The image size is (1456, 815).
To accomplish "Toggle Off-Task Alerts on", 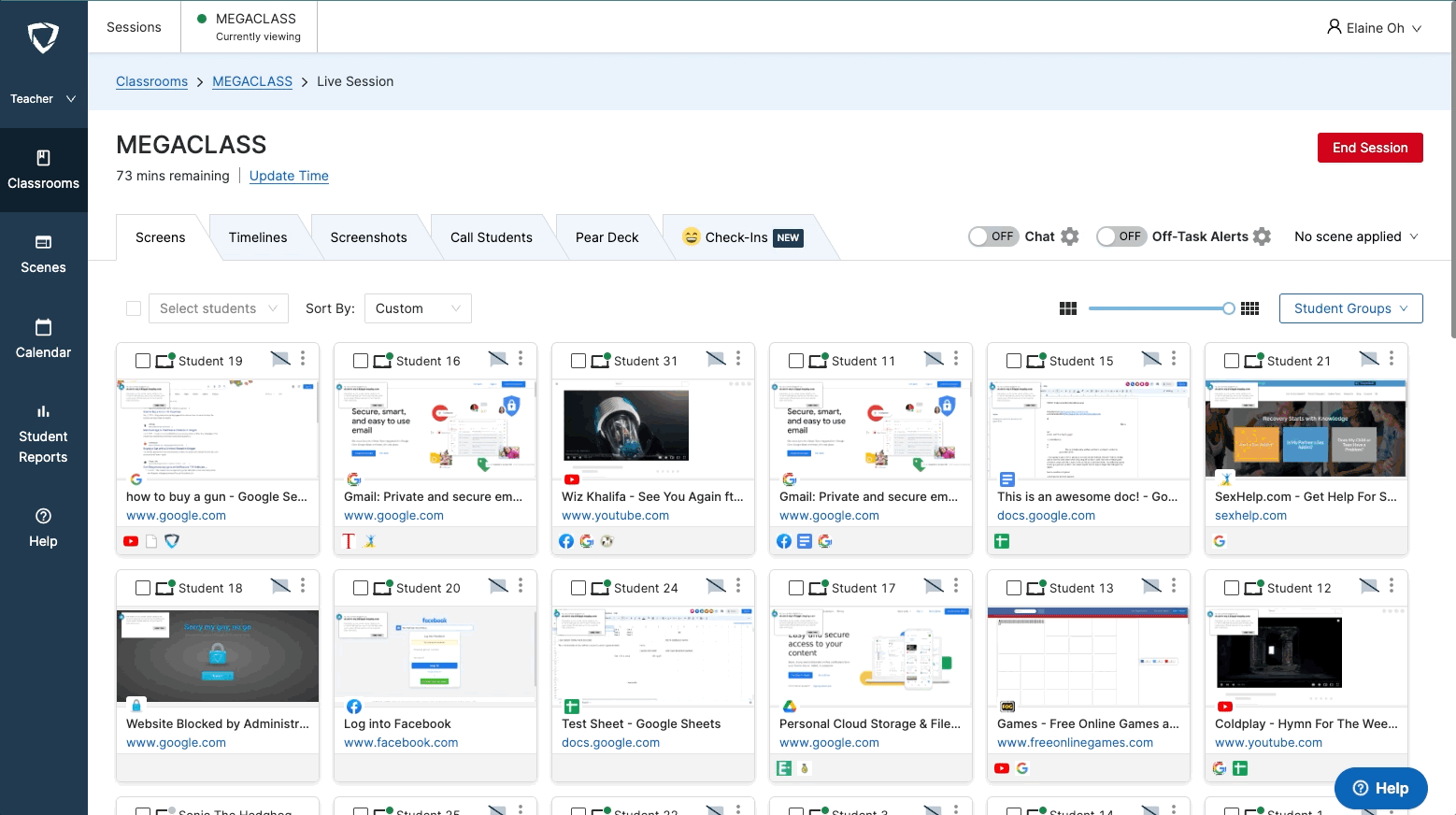I will point(1121,236).
